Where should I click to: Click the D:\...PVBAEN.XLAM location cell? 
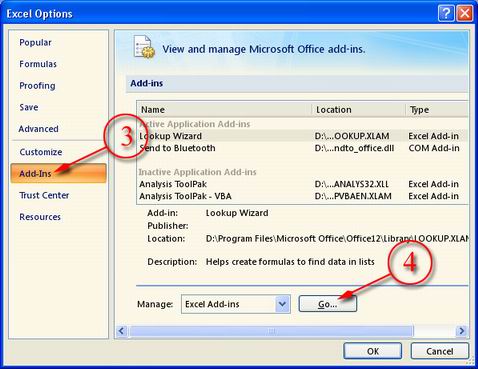point(353,196)
